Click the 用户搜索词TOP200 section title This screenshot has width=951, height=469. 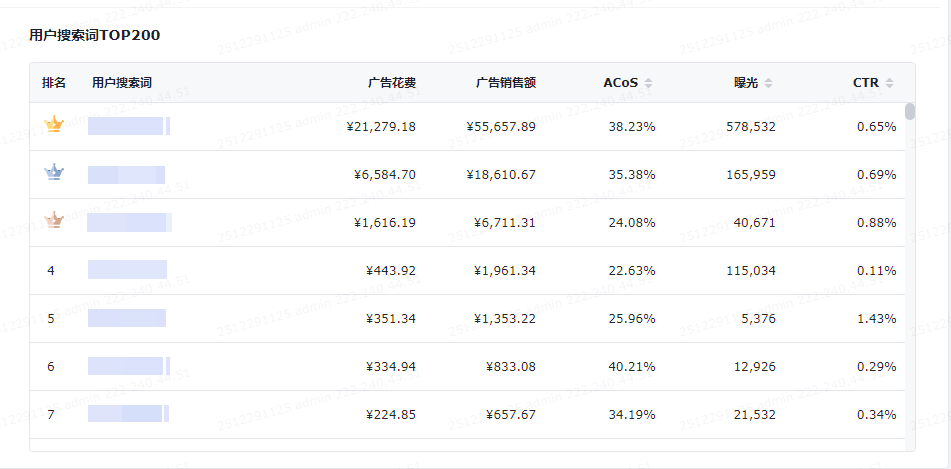[x=95, y=36]
